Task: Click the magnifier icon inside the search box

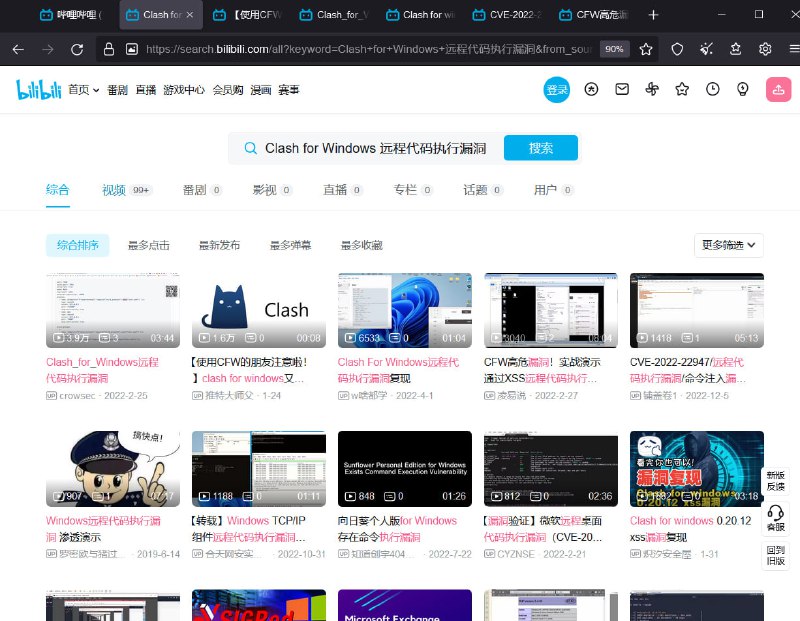Action: 250,147
